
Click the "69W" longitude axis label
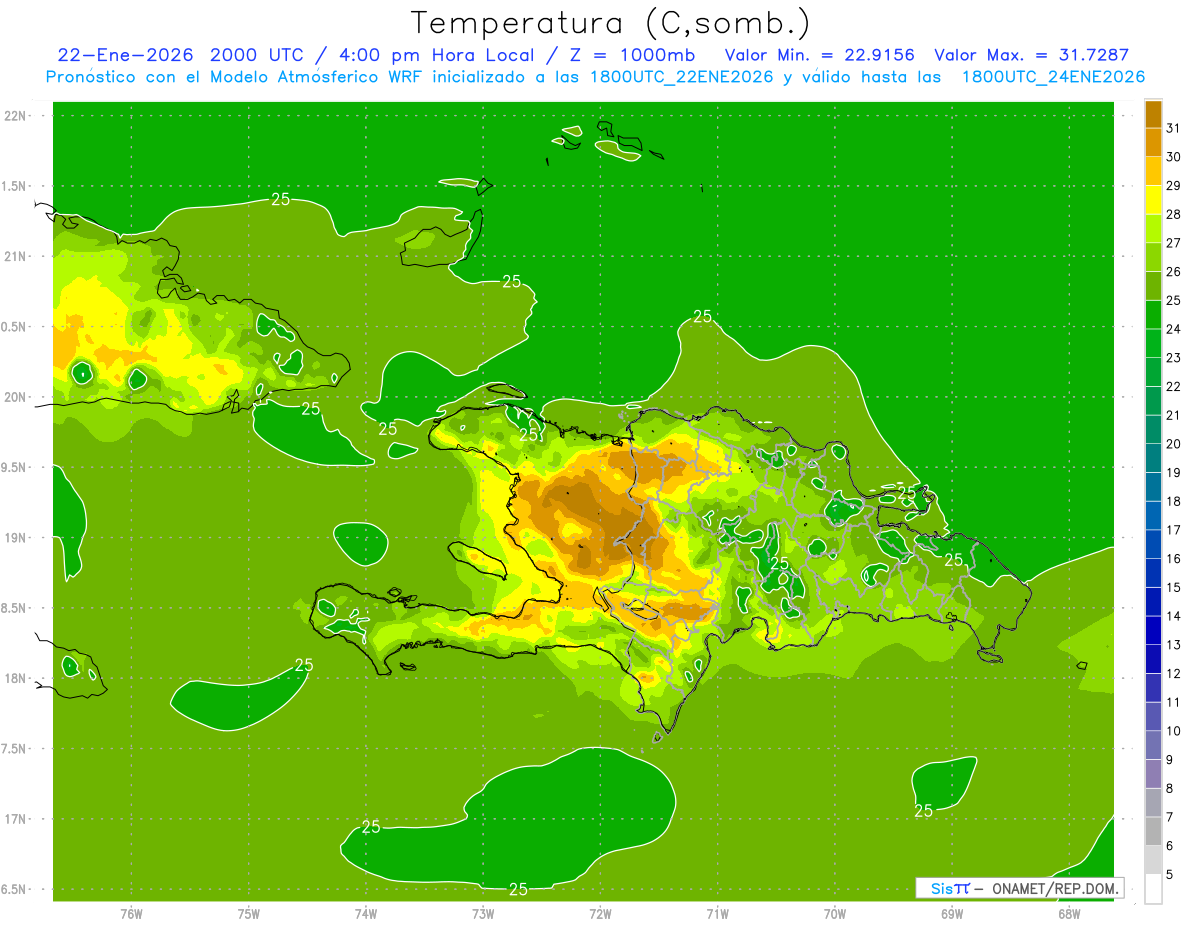(x=952, y=914)
